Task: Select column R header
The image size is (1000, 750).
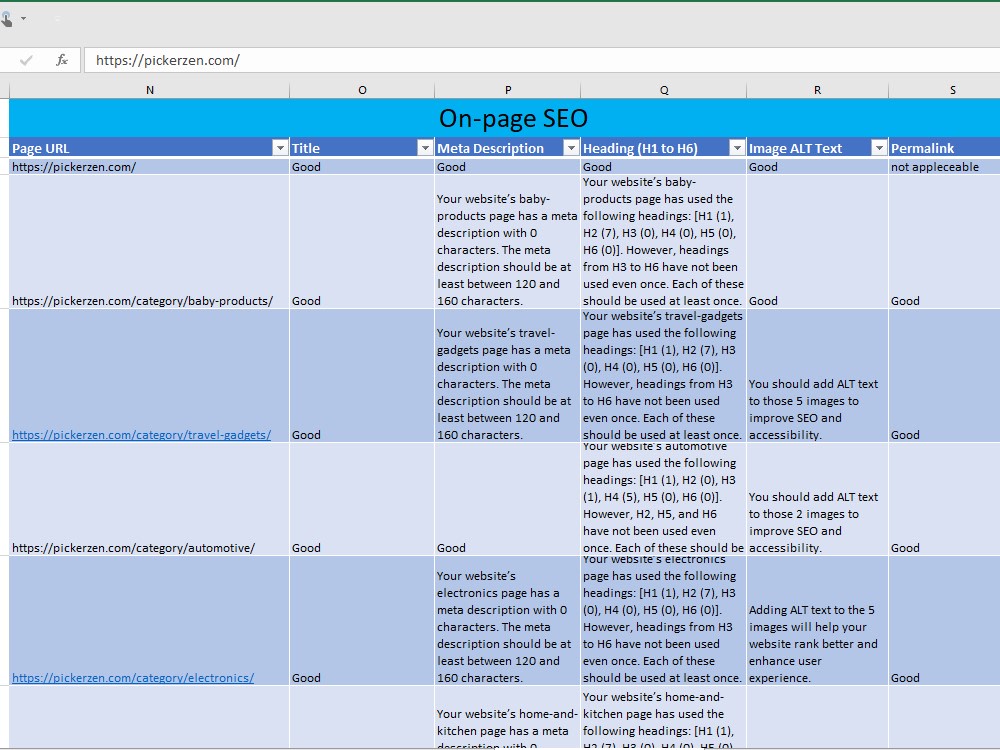Action: (817, 90)
